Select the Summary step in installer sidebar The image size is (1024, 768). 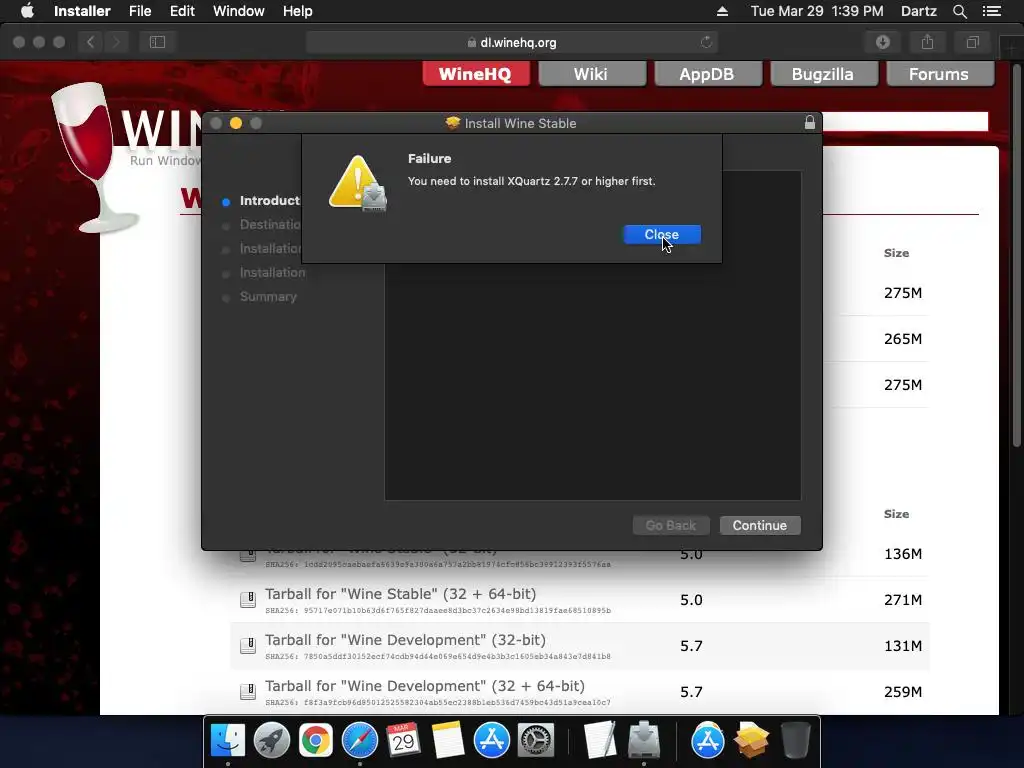(268, 296)
